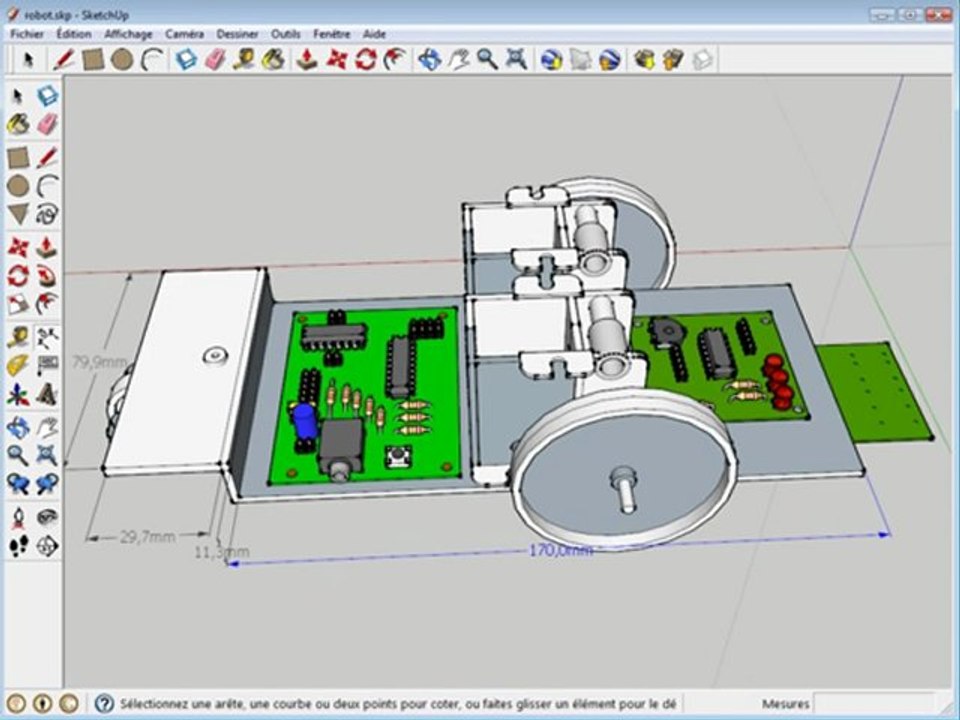Select the Paint Bucket in the top toolbar
Image resolution: width=960 pixels, height=720 pixels.
274,60
